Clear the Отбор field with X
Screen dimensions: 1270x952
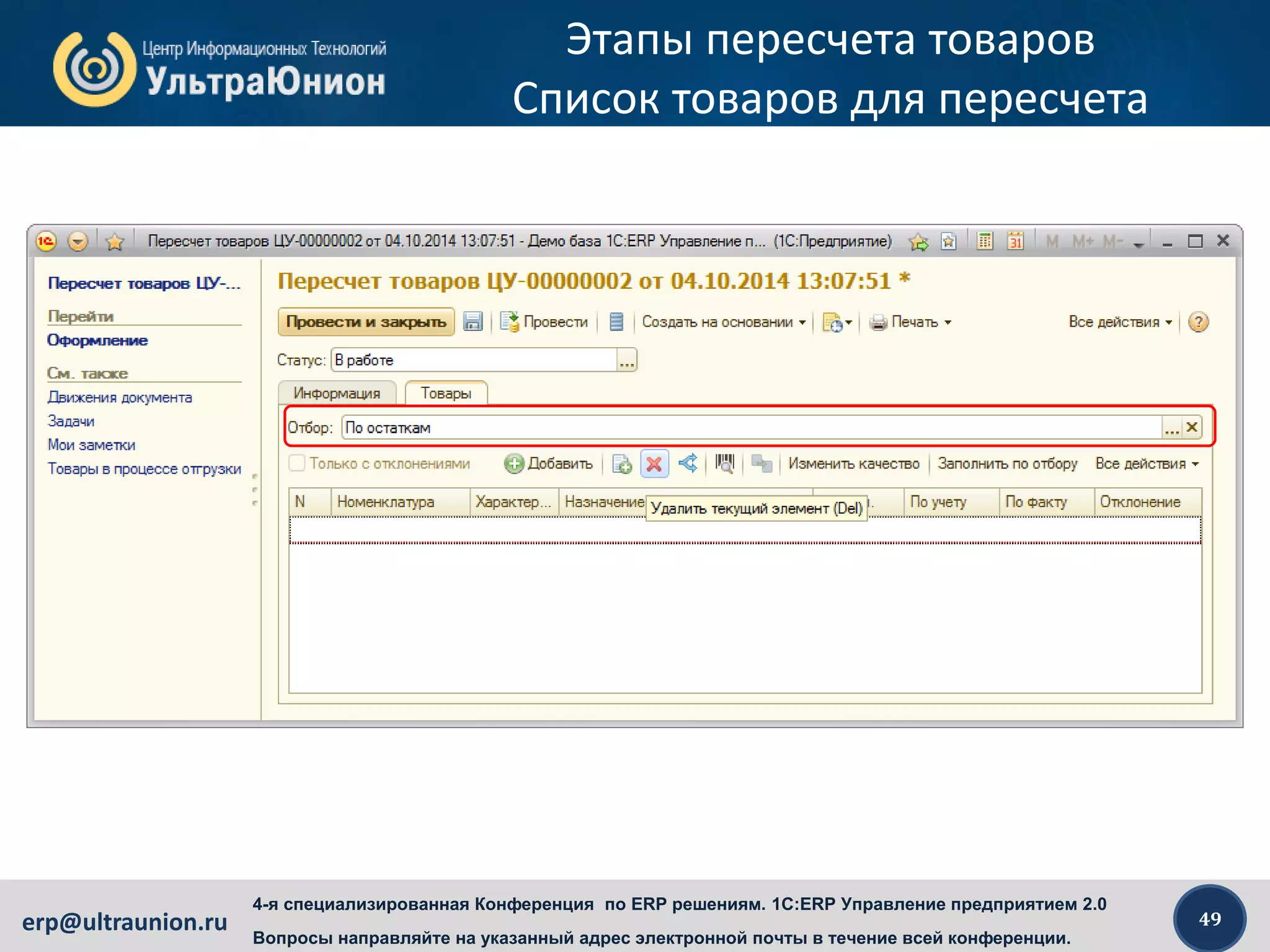pyautogui.click(x=1192, y=428)
